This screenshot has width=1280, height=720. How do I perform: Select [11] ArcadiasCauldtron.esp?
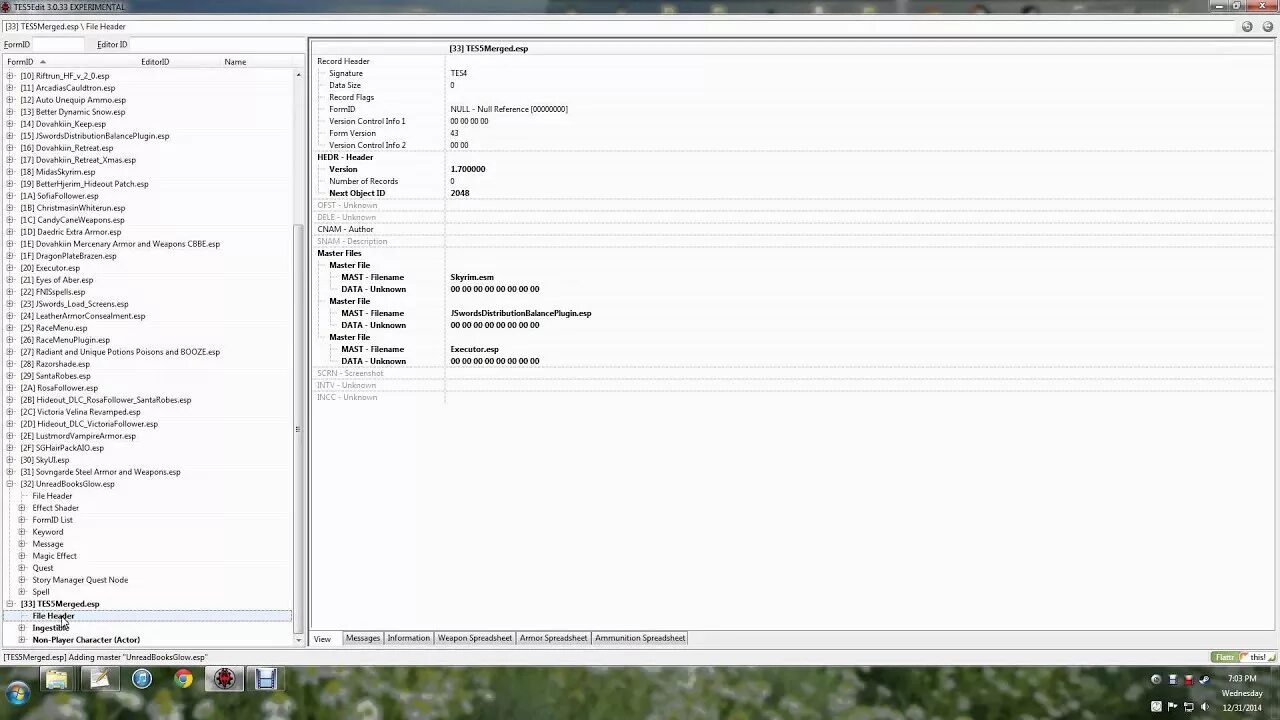(x=68, y=88)
